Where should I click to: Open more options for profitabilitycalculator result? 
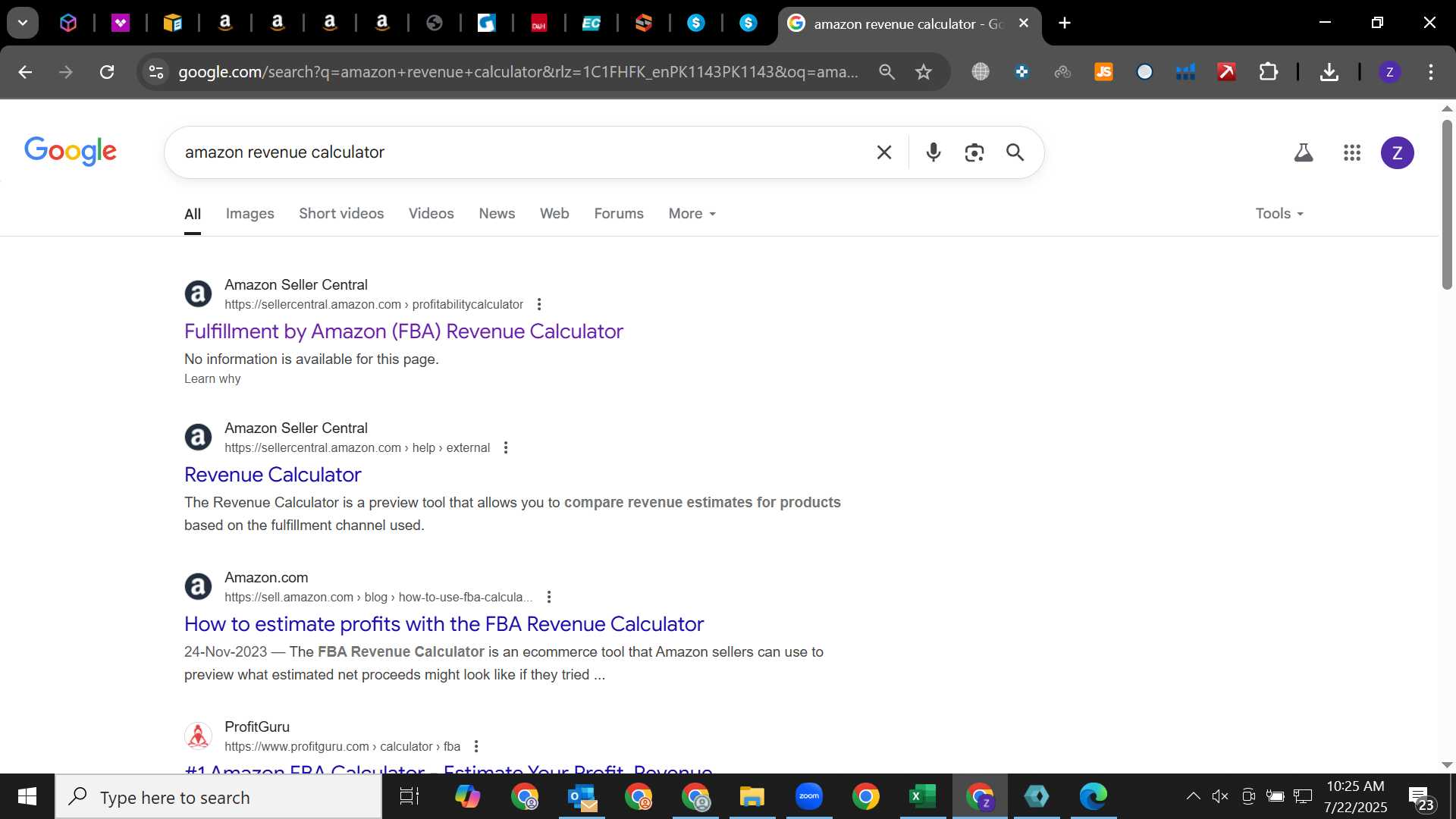(x=539, y=304)
